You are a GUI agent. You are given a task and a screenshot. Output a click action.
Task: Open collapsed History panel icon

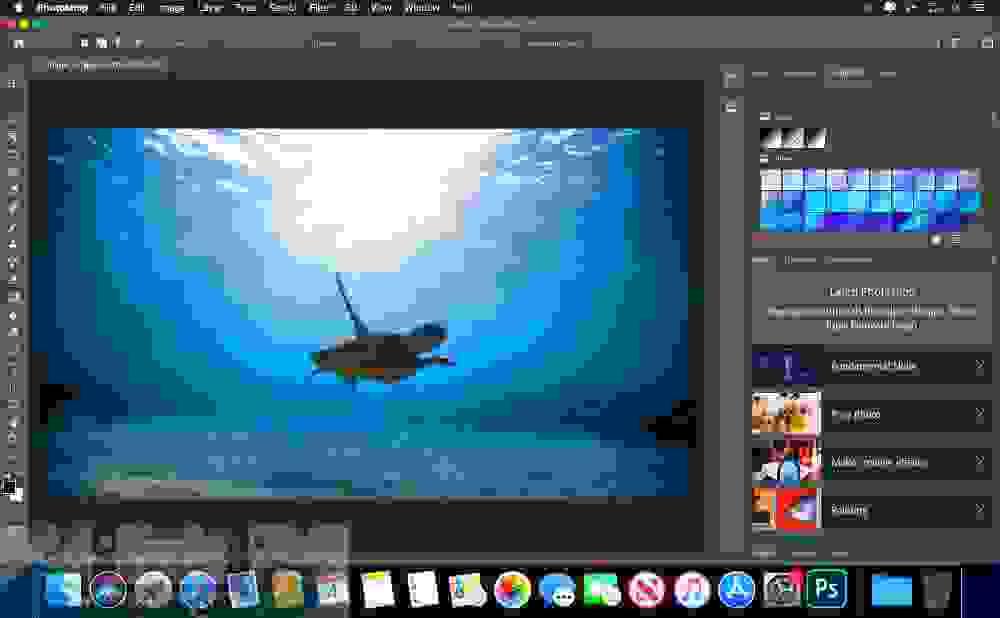731,78
